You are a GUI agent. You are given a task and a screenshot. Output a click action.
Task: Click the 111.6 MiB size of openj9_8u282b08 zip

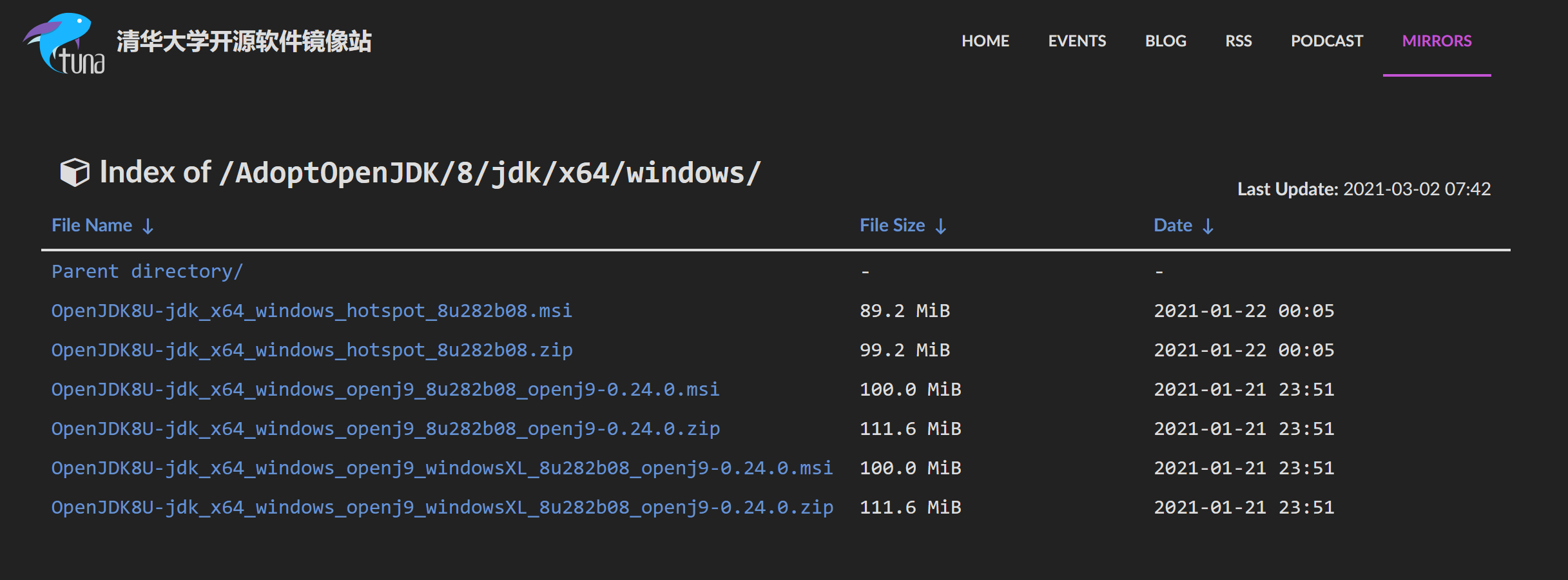[x=911, y=429]
